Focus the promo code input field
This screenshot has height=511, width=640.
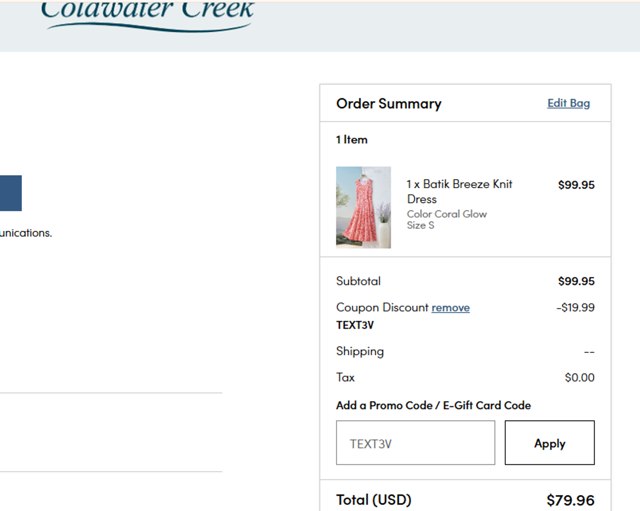[415, 443]
